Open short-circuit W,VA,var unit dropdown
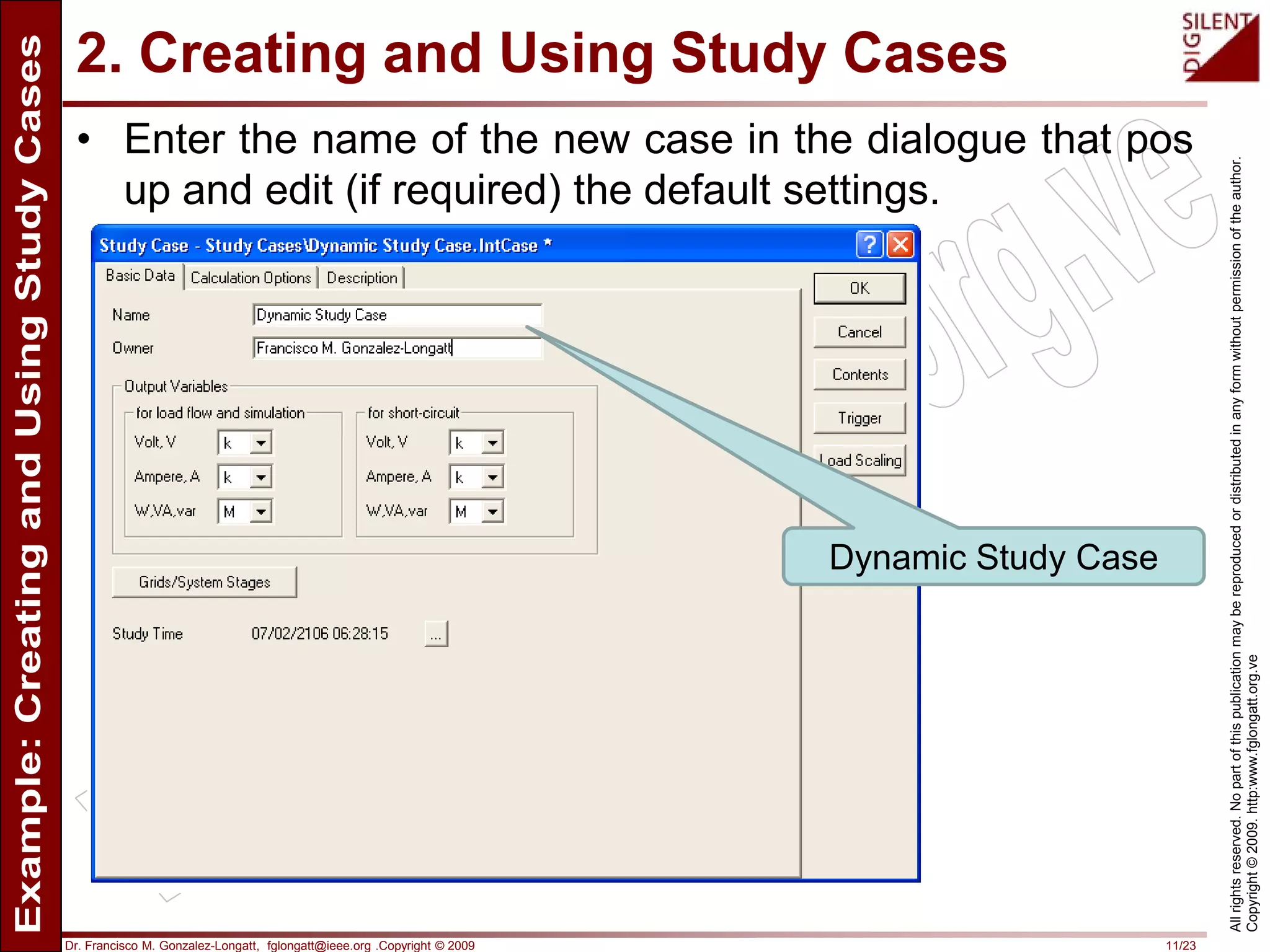 click(x=493, y=512)
